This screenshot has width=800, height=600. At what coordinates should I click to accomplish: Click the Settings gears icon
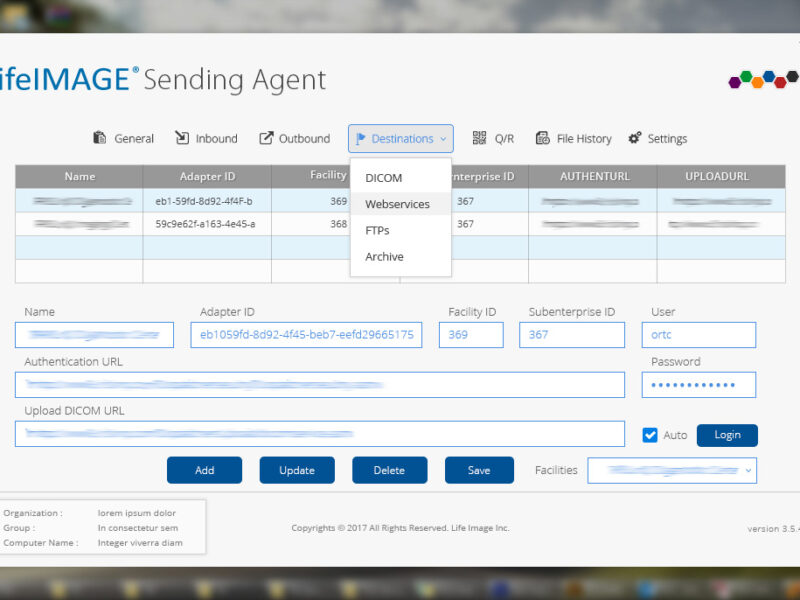pyautogui.click(x=635, y=138)
